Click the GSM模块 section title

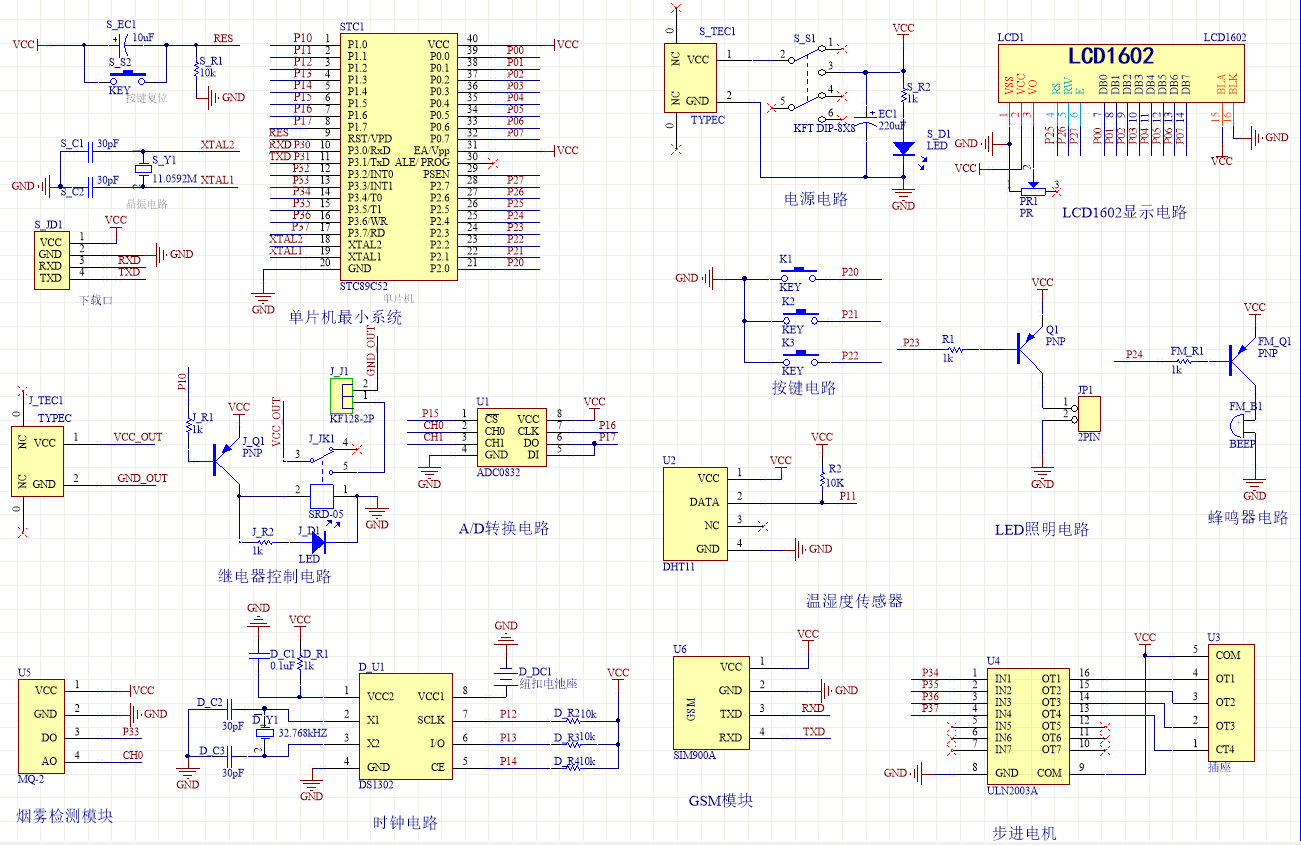(720, 801)
